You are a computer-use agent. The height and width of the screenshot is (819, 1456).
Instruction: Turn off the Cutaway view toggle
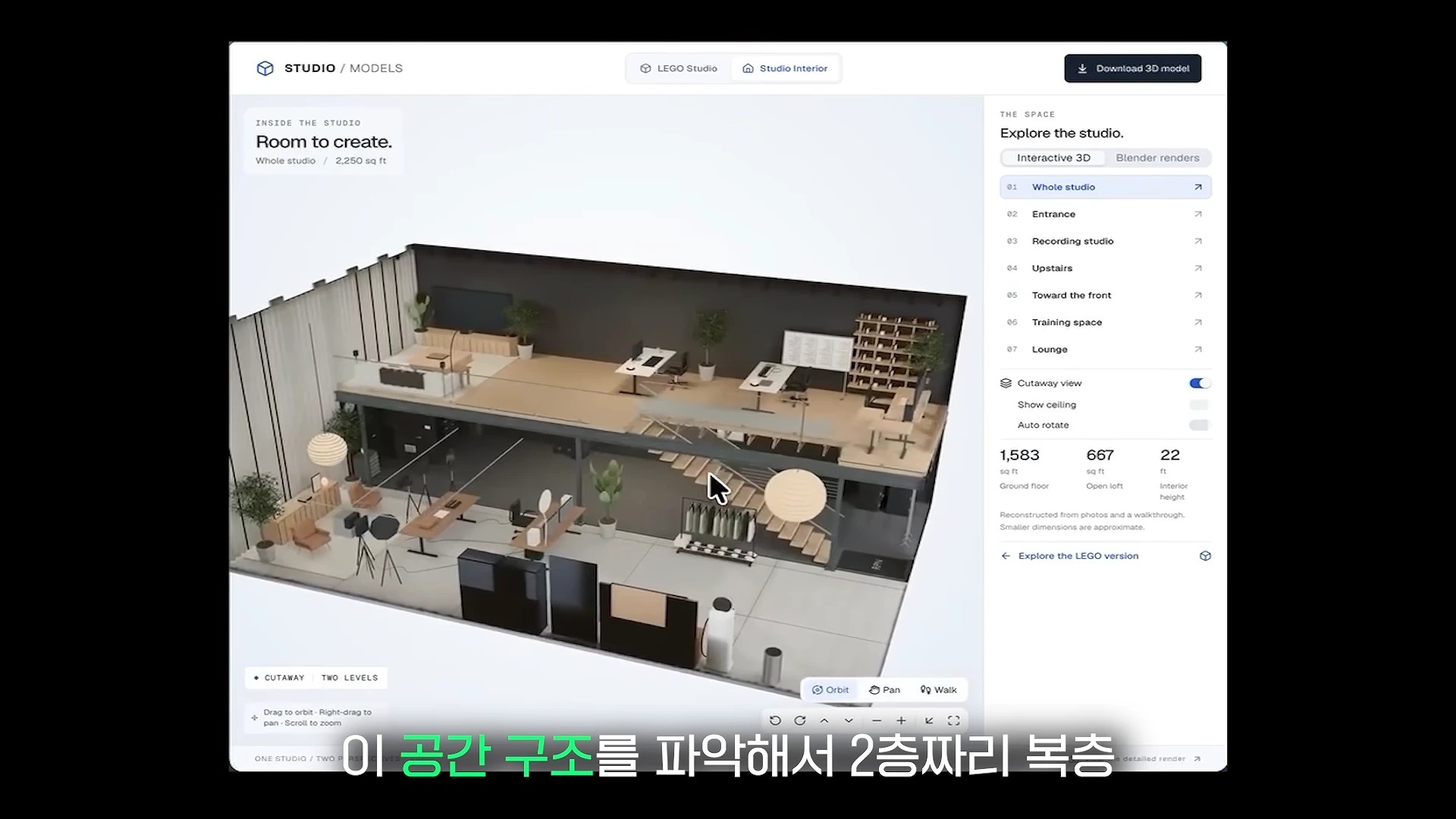[1199, 383]
